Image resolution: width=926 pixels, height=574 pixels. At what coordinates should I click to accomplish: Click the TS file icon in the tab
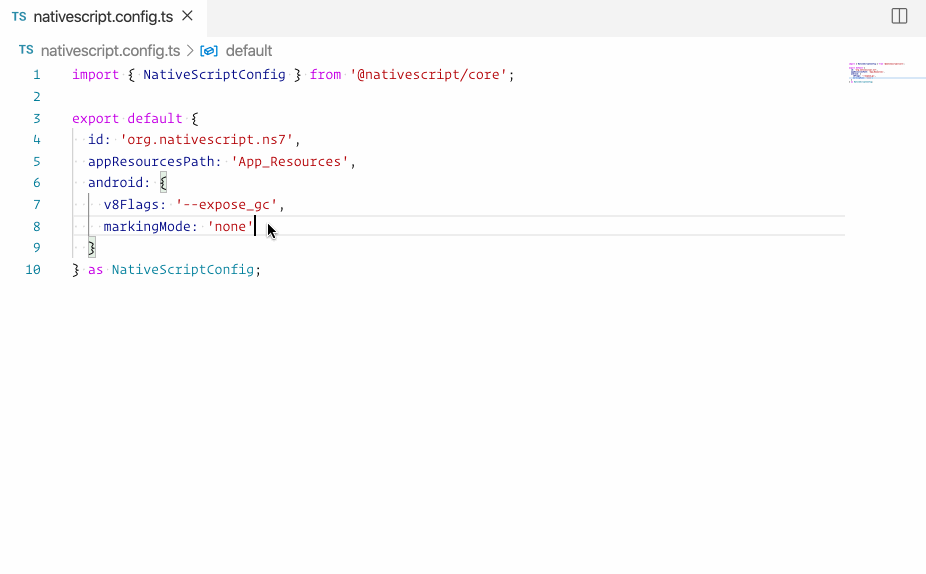(19, 17)
